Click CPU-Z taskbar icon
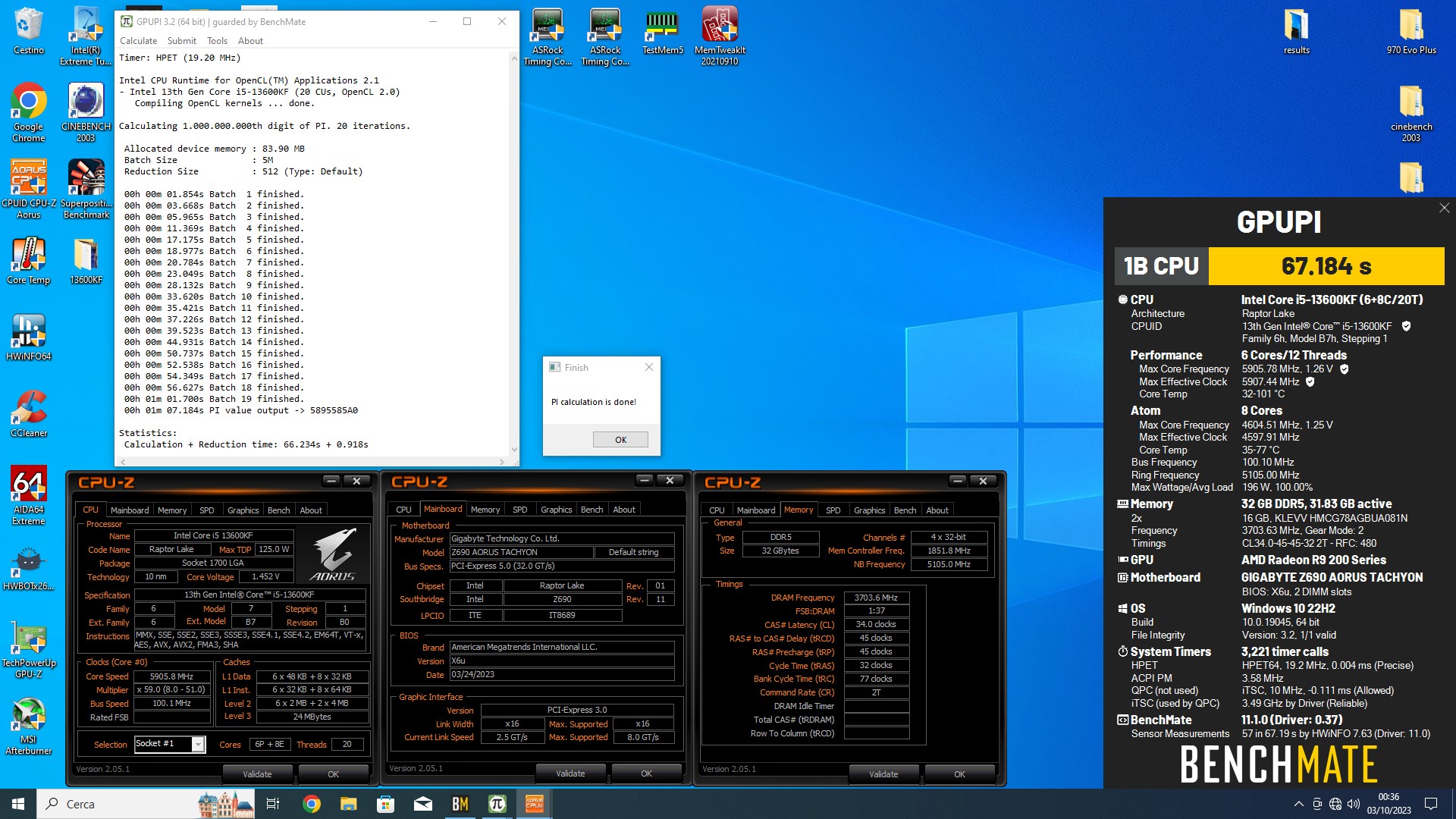 pos(535,804)
